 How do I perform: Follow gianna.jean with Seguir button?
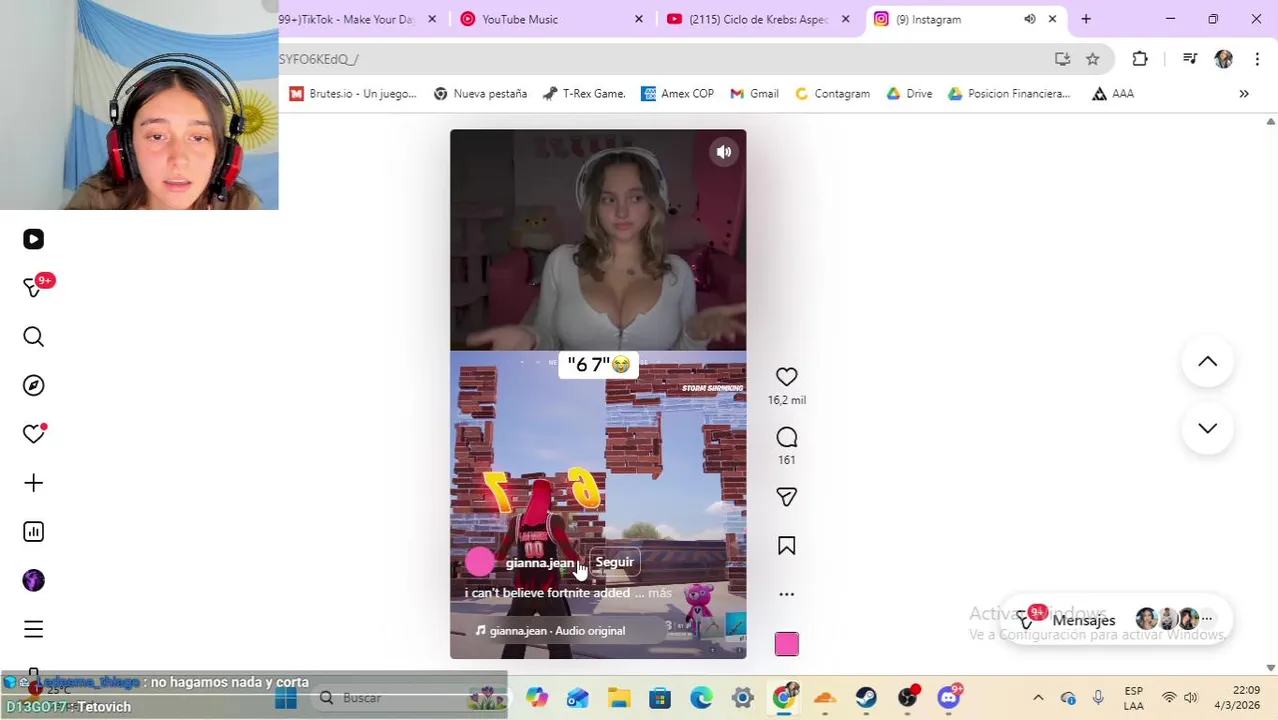tap(614, 562)
